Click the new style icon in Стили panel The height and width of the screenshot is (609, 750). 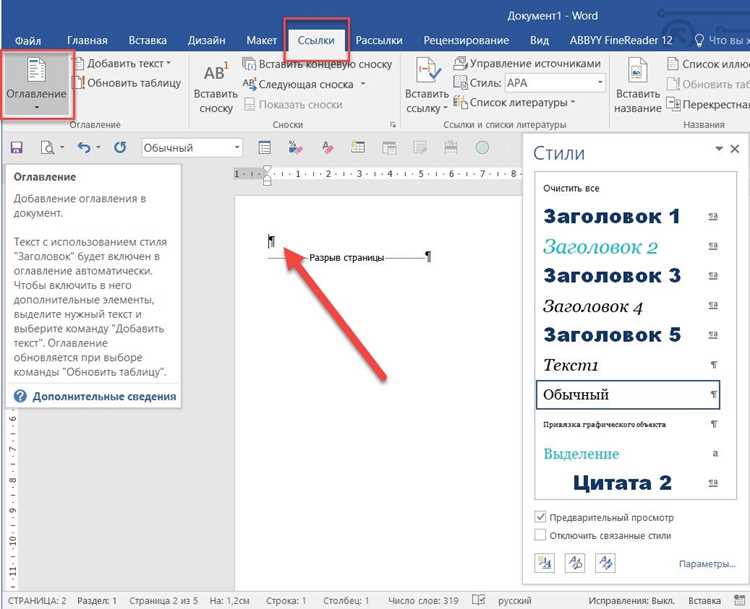(544, 563)
